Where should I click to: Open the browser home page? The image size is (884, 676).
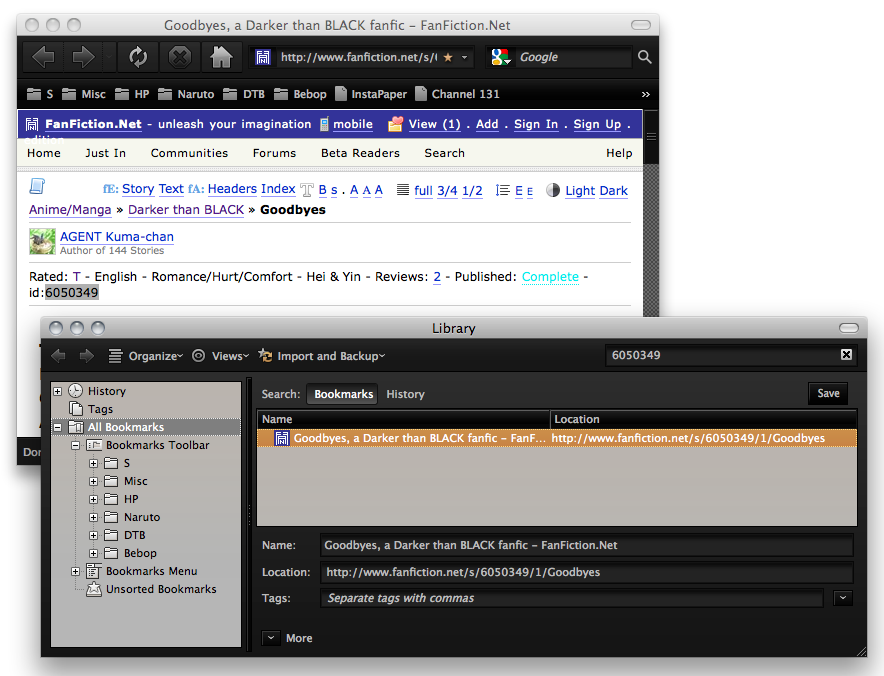click(x=221, y=57)
